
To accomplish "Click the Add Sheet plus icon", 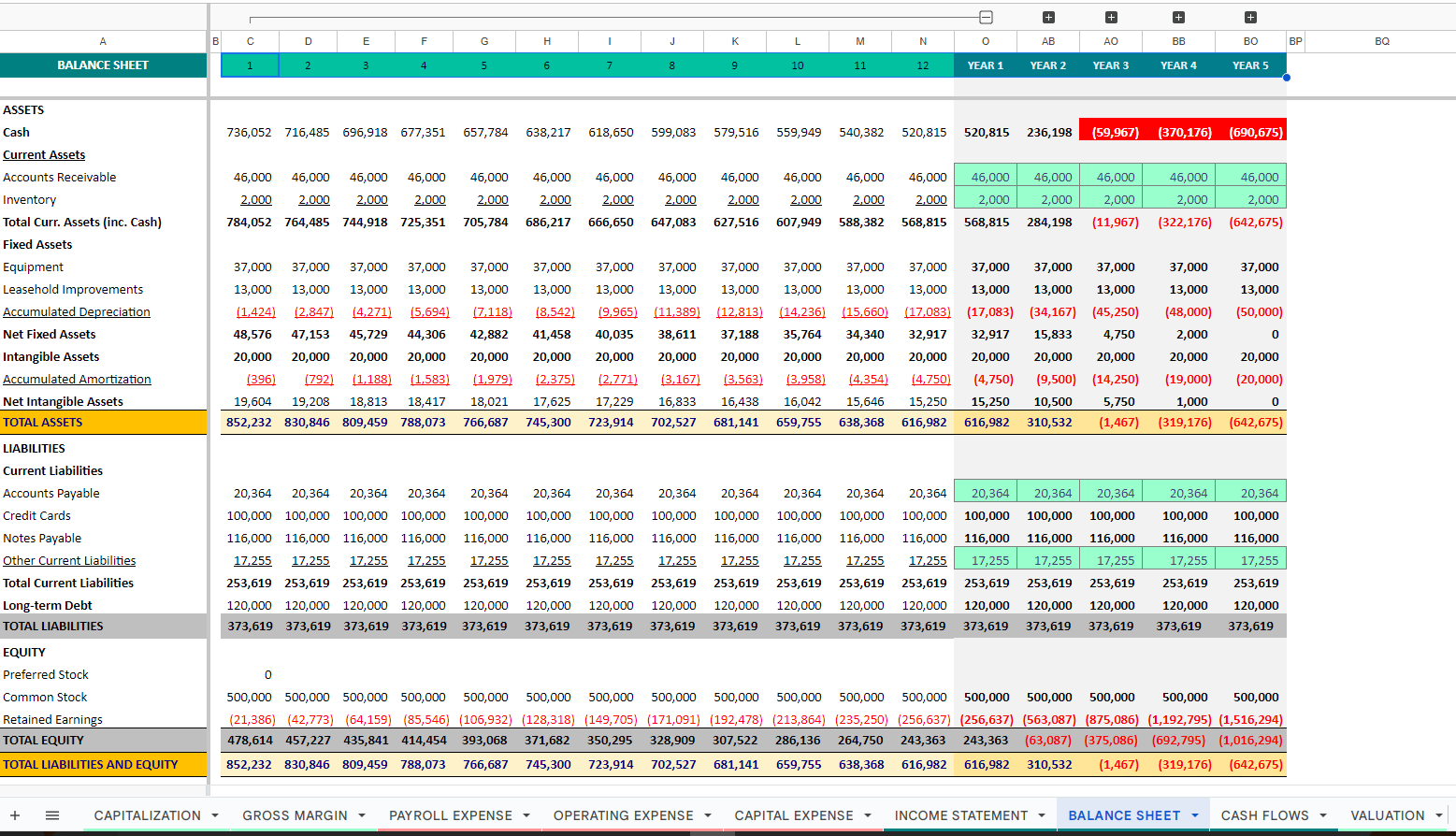I will coord(15,815).
